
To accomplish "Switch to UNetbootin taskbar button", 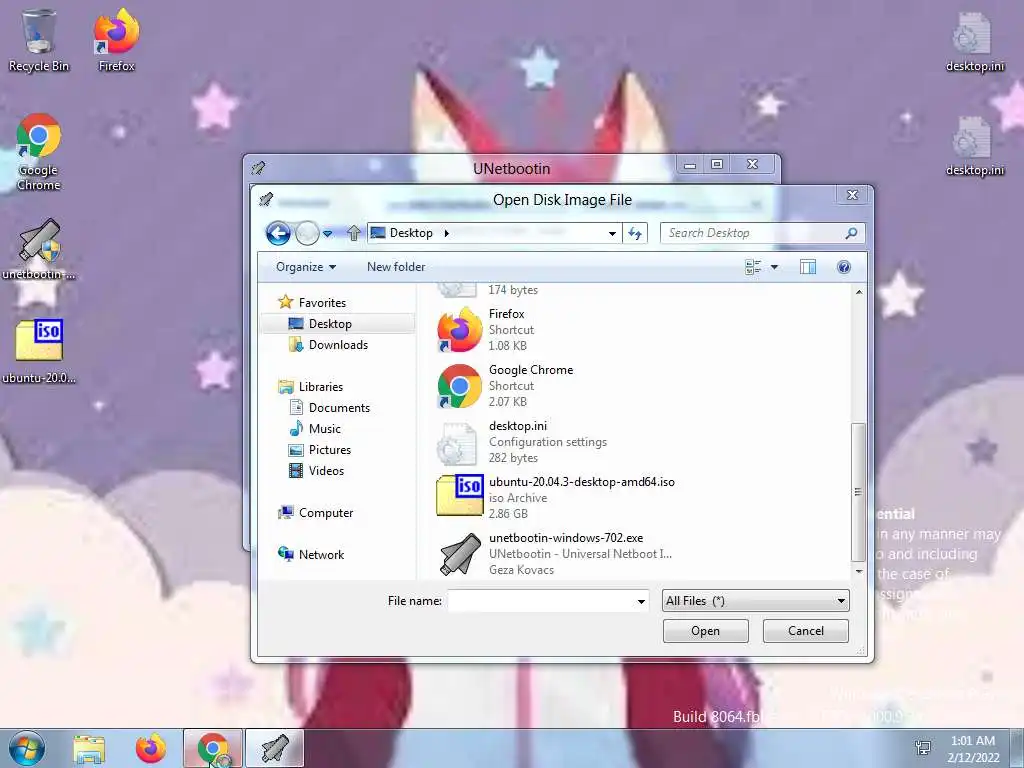I will pos(275,748).
